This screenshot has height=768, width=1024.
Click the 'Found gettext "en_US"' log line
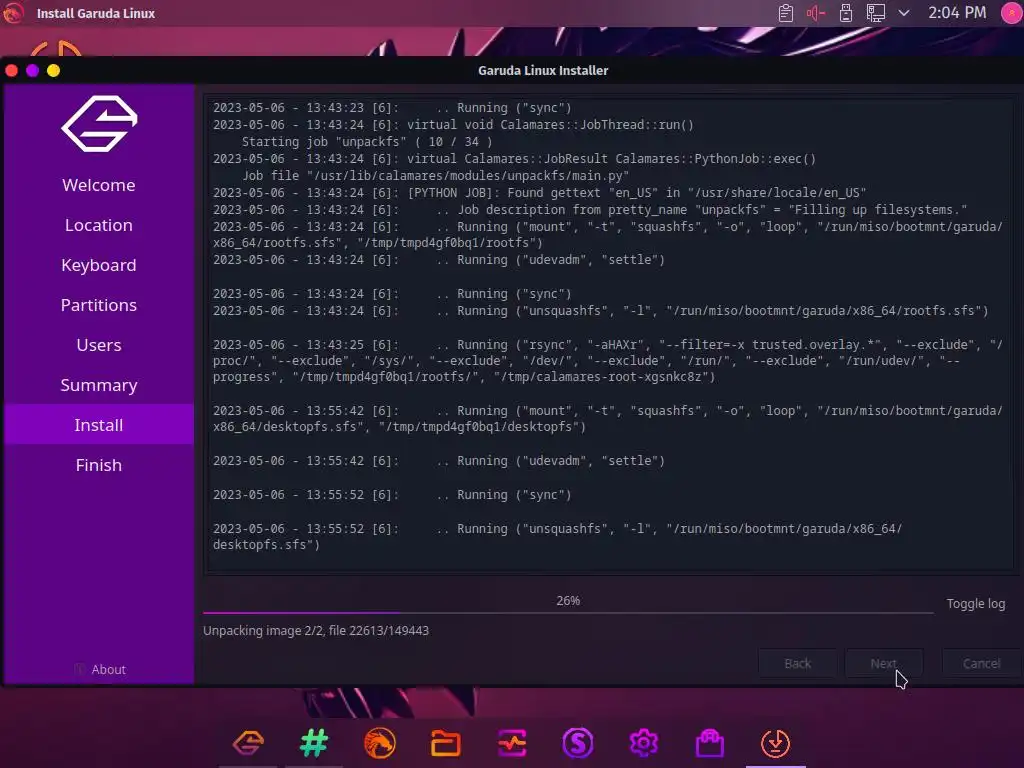click(x=539, y=193)
